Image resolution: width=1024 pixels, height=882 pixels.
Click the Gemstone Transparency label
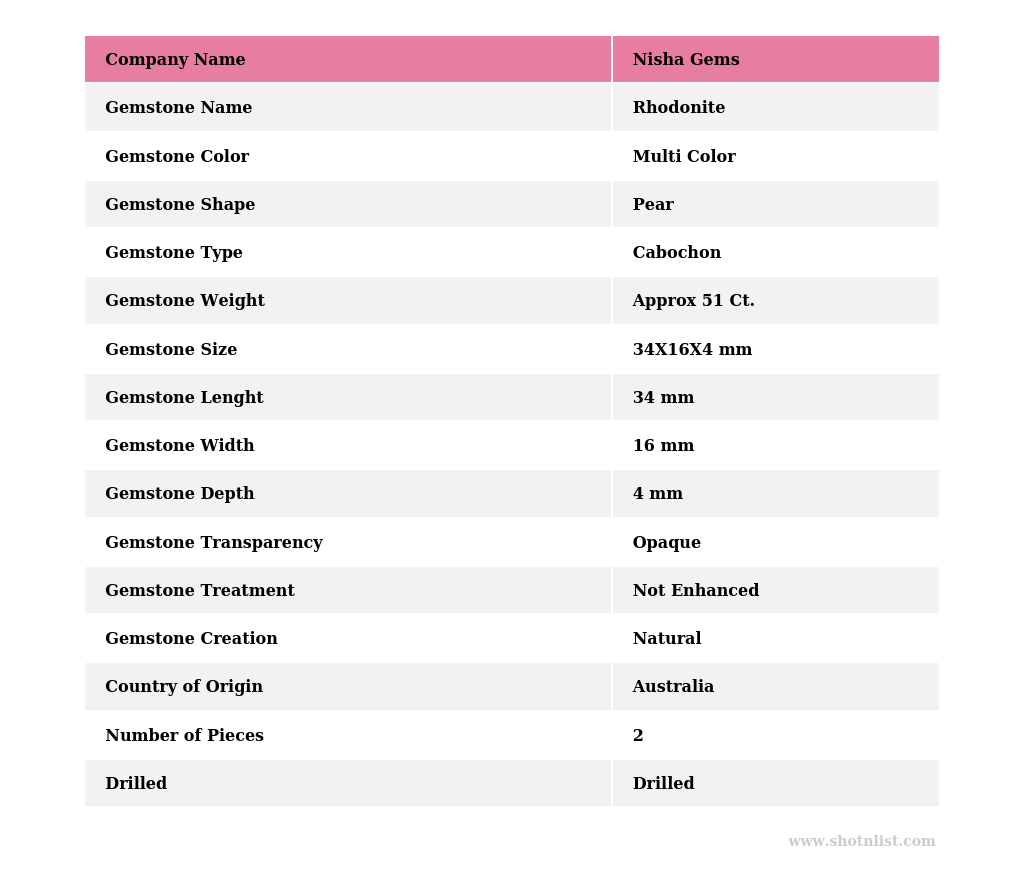[214, 543]
